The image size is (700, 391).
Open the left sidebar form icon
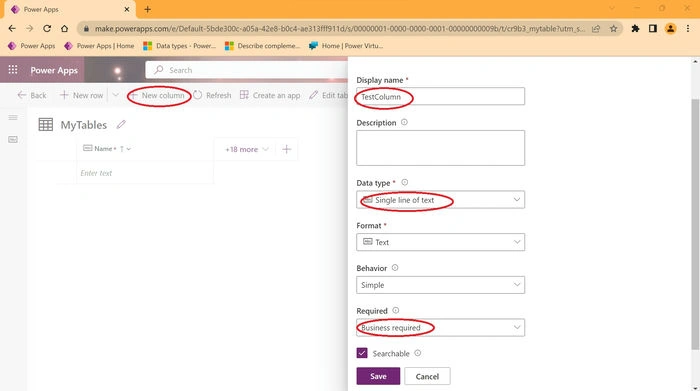click(13, 140)
